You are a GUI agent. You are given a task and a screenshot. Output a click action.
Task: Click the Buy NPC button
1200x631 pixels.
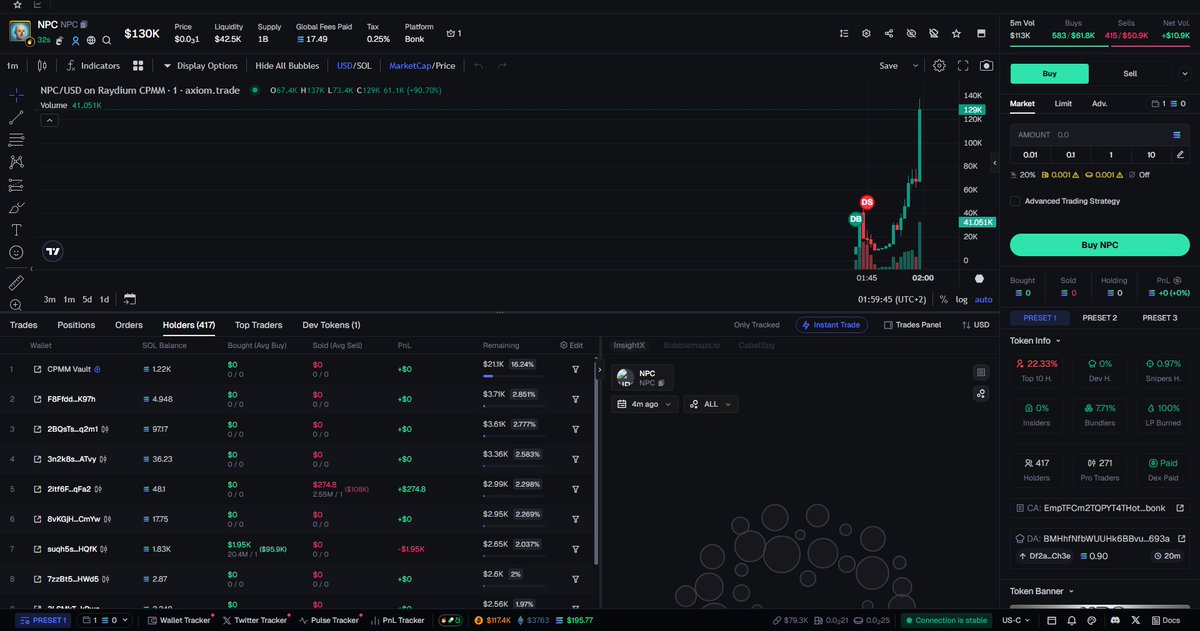point(1099,245)
